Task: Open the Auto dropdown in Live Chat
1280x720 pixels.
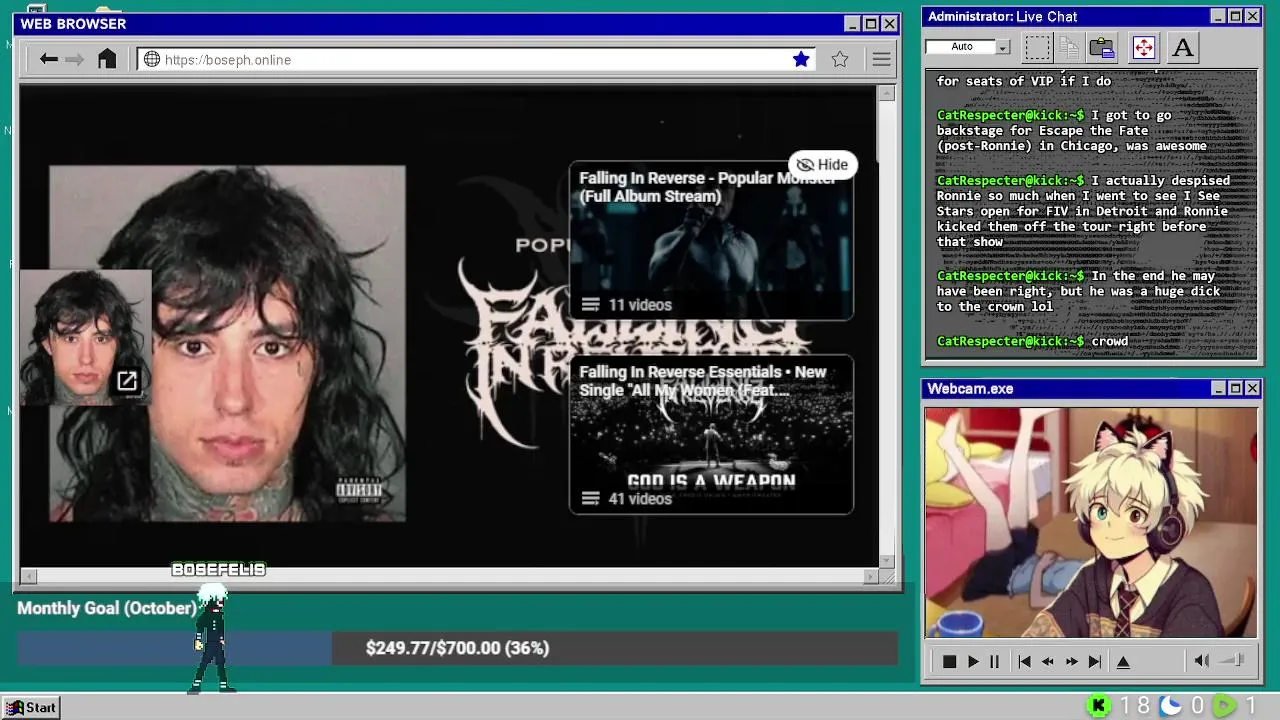Action: (1003, 47)
